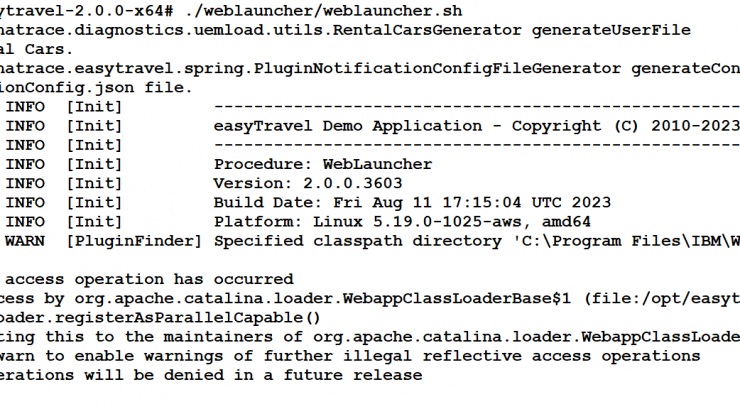Click the Build Date line
Image resolution: width=740 pixels, height=414 pixels.
pos(412,203)
